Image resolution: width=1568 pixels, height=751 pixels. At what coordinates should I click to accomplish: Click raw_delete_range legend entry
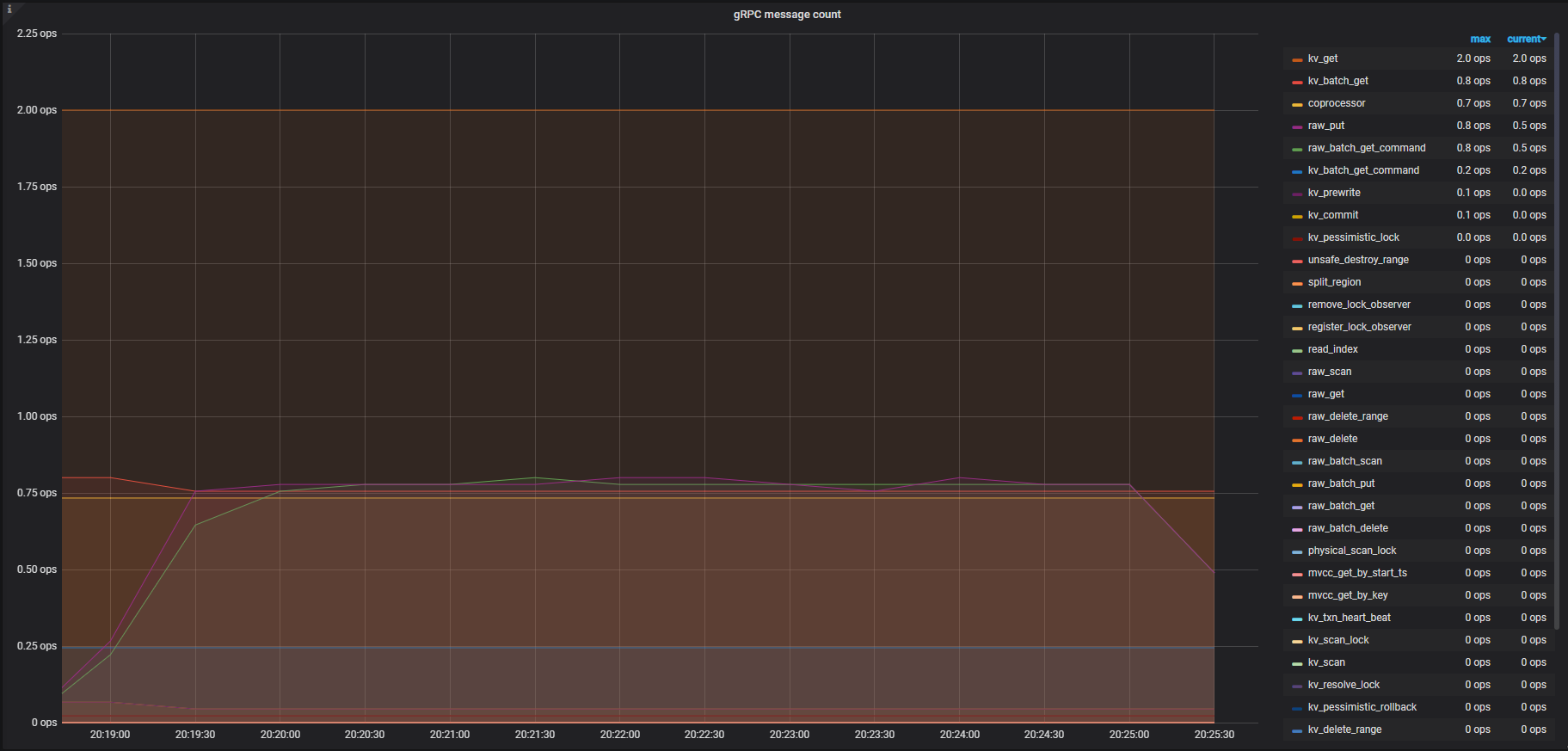click(x=1348, y=416)
